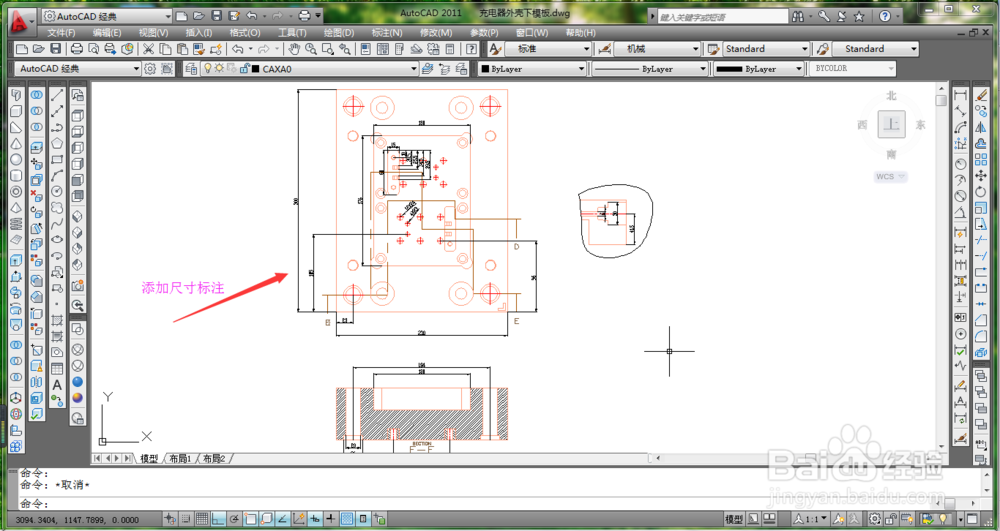Viewport: 1000px width, 531px height.
Task: Select the Multiline Text A tool
Action: (57, 385)
